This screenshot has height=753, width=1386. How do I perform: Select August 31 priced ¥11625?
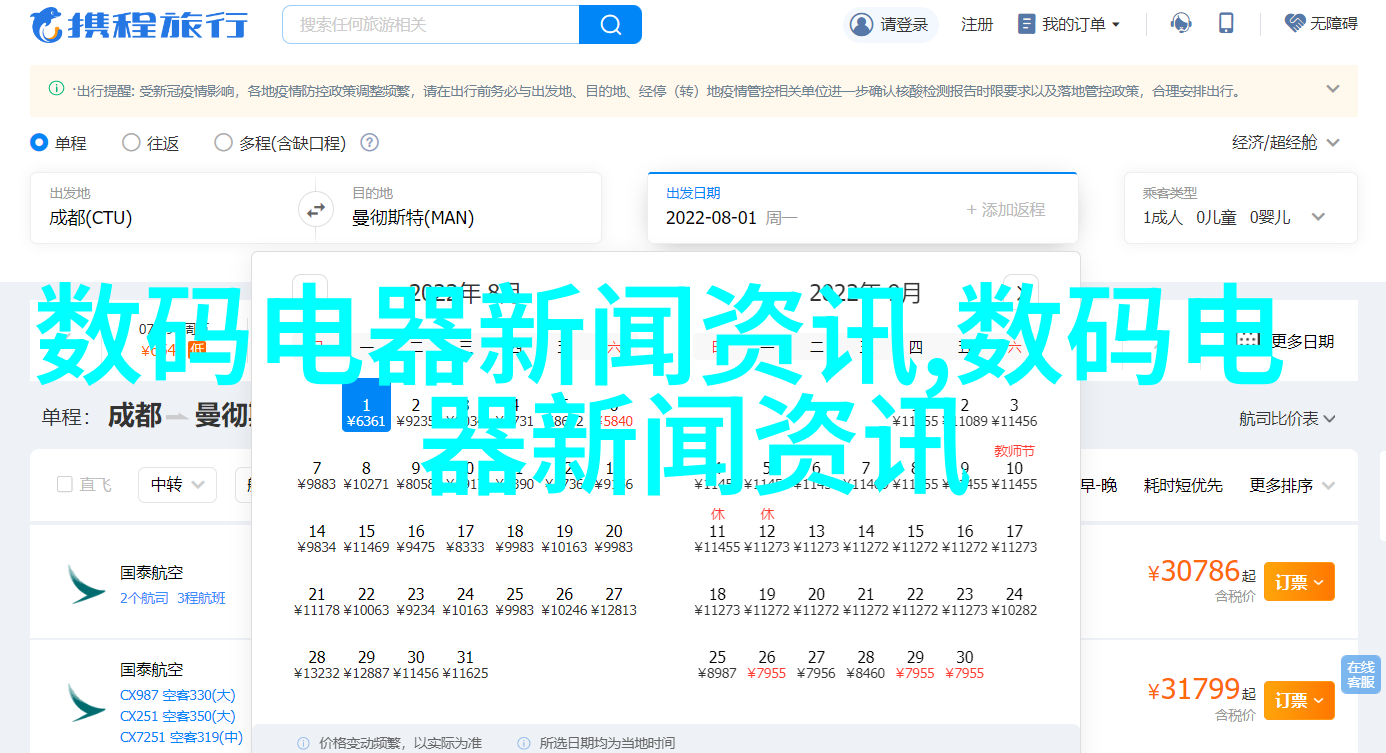pyautogui.click(x=465, y=664)
